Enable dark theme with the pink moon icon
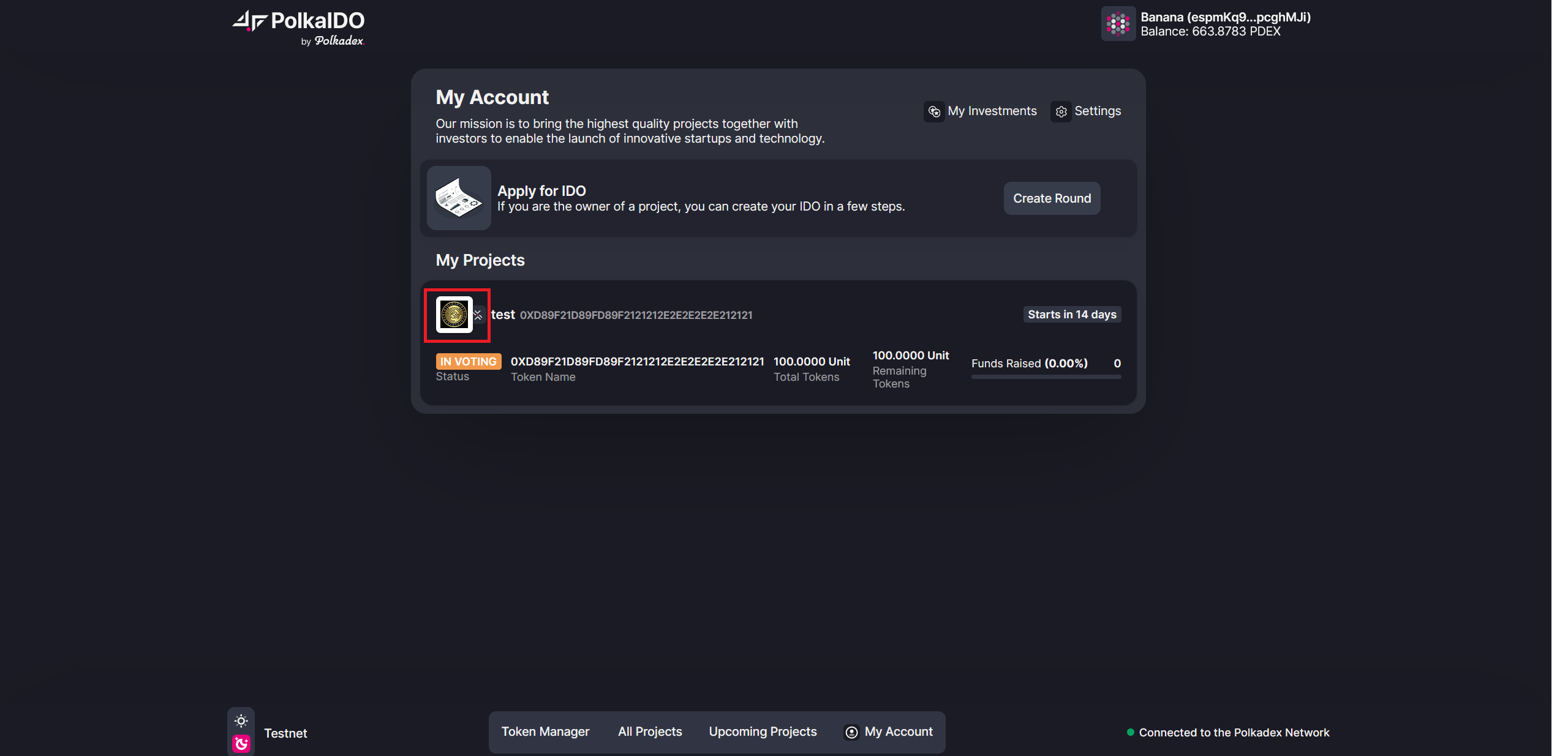 point(241,743)
